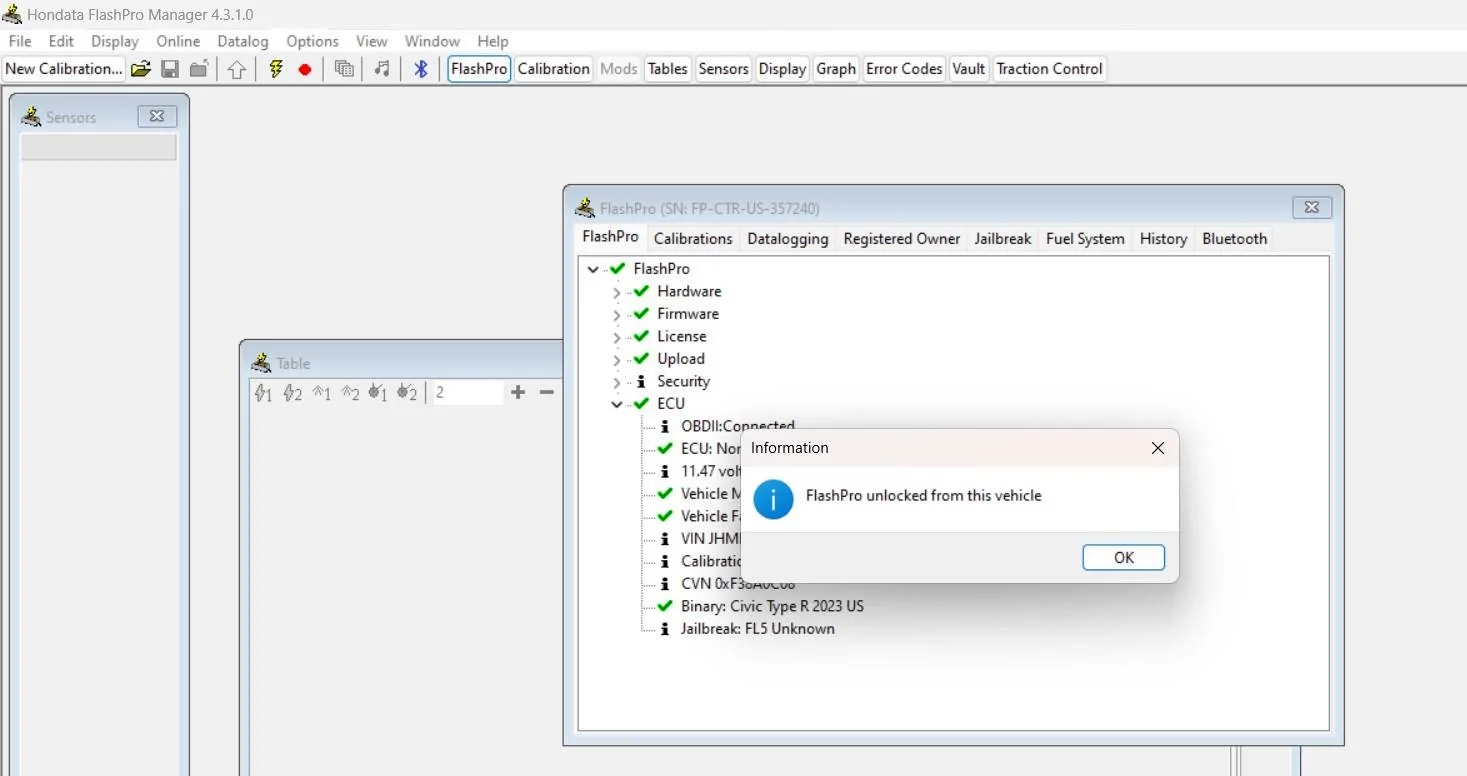Open the Edit menu

pyautogui.click(x=62, y=41)
